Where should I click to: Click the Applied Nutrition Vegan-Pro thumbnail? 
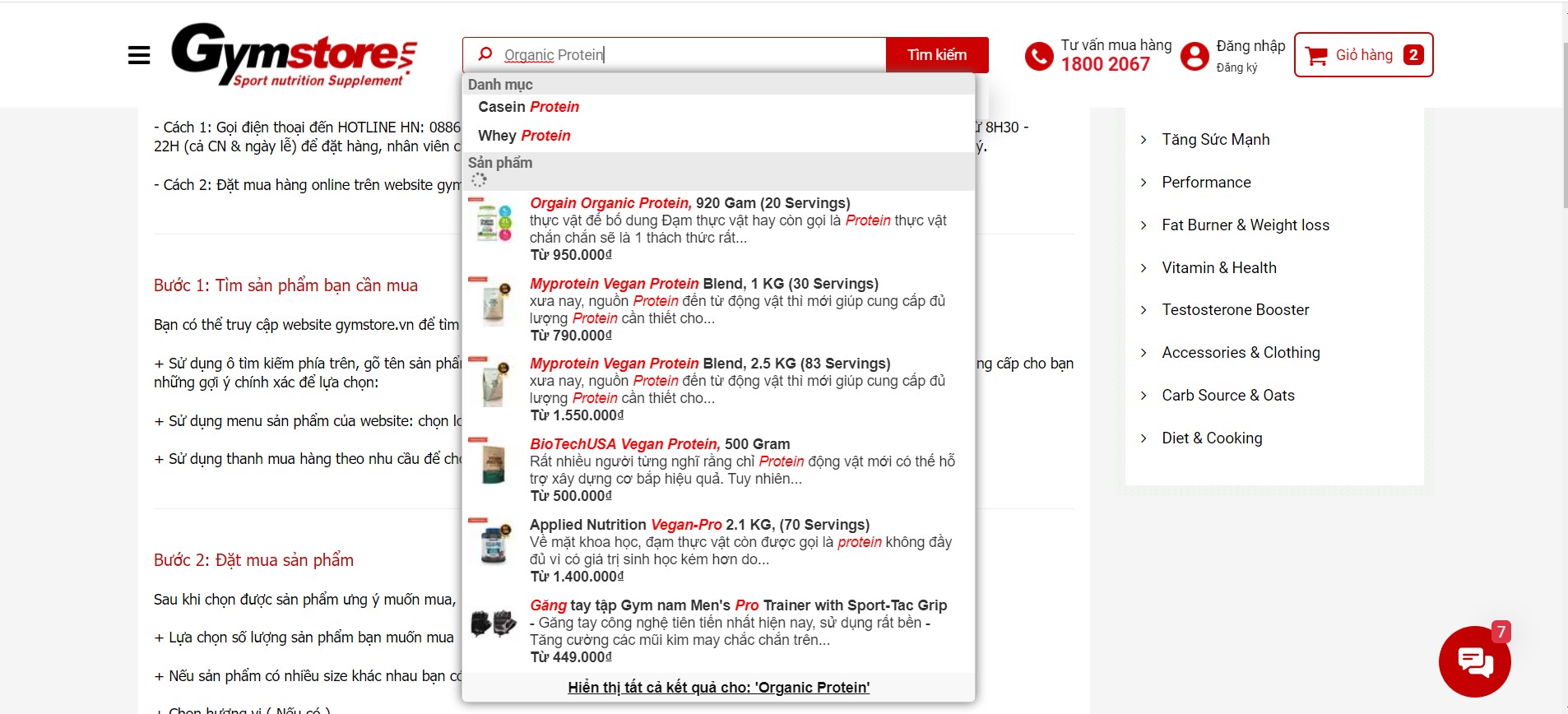click(494, 543)
